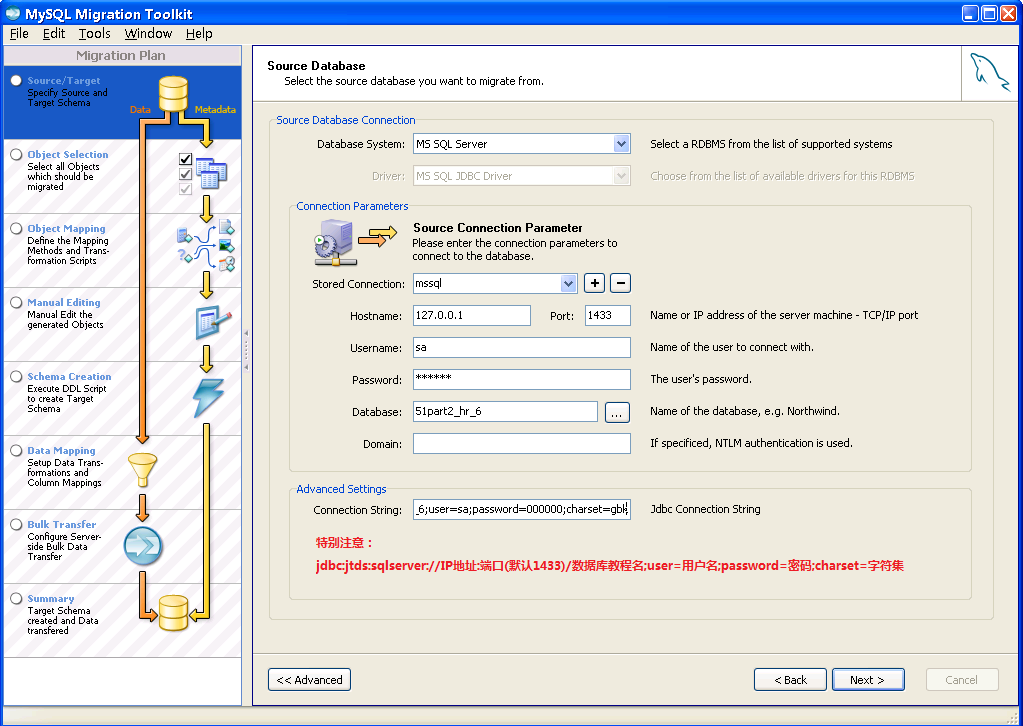Click the sidebar splitter collapse handle
The height and width of the screenshot is (726, 1023).
pos(246,350)
